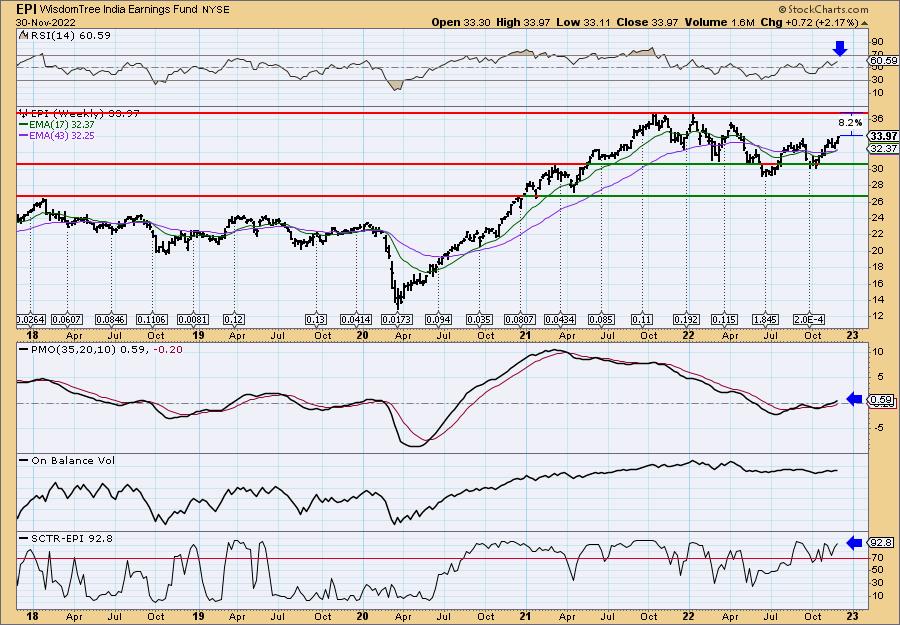Image resolution: width=900 pixels, height=625 pixels.
Task: Click the 0.1106 dividend label
Action: [152, 319]
